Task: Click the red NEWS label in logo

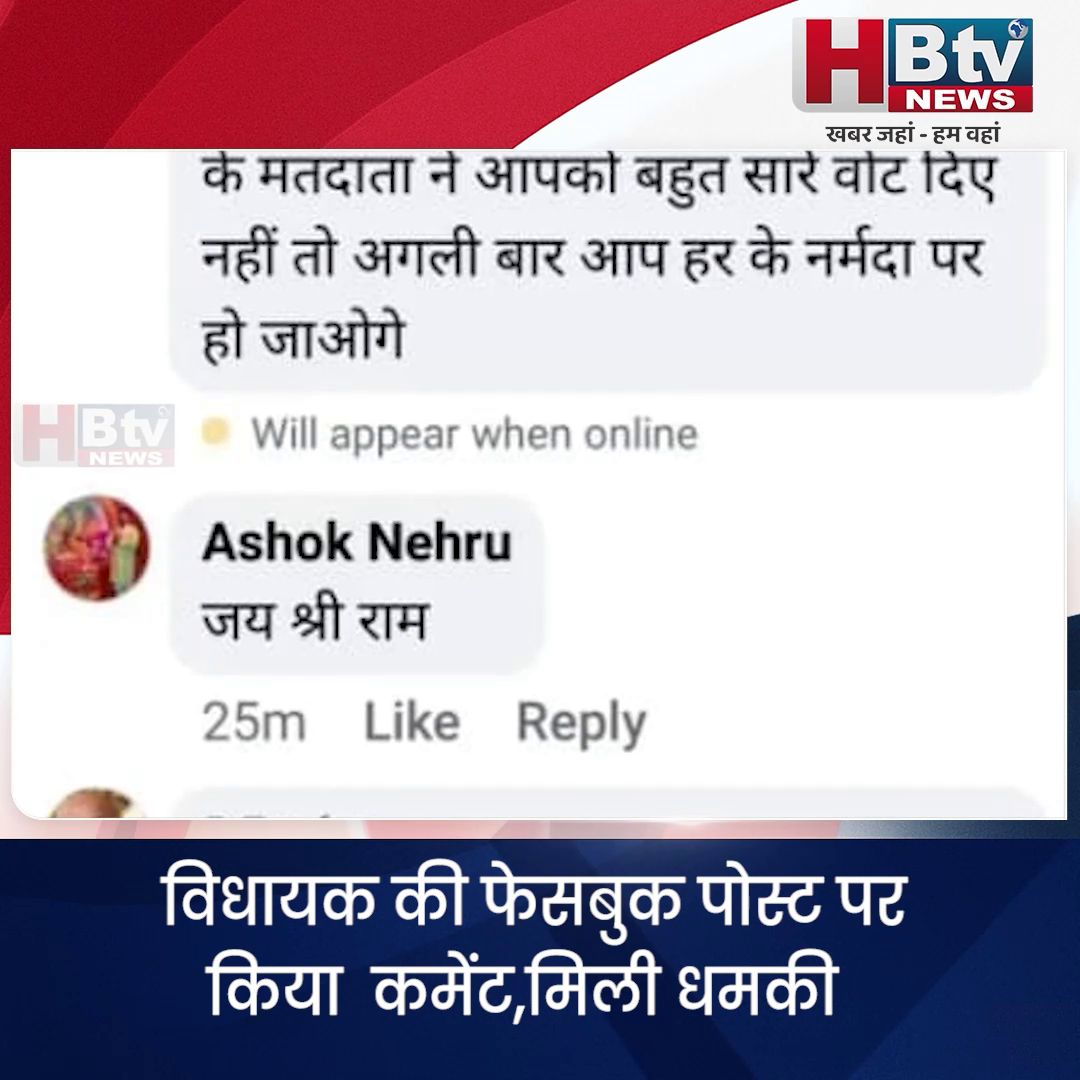Action: tap(960, 99)
